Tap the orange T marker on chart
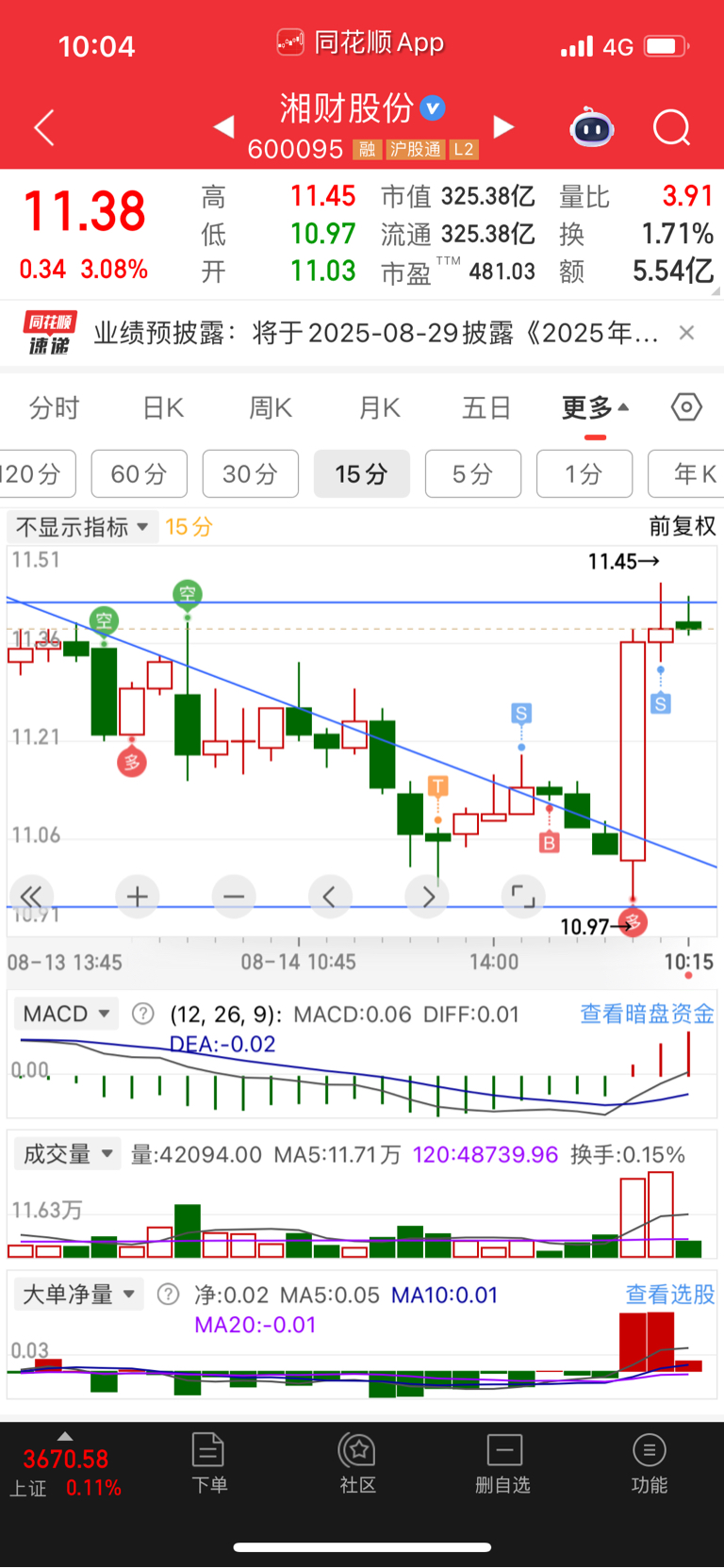Image resolution: width=724 pixels, height=1568 pixels. coord(437,785)
